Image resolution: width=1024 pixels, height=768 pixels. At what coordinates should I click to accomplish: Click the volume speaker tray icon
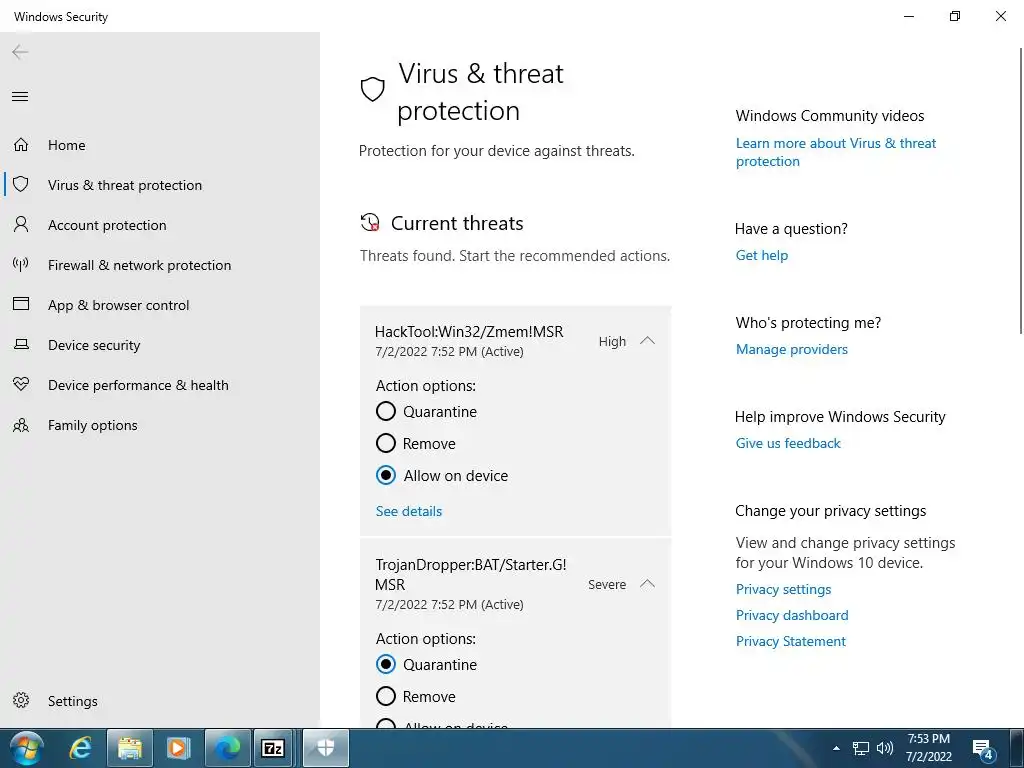coord(884,748)
